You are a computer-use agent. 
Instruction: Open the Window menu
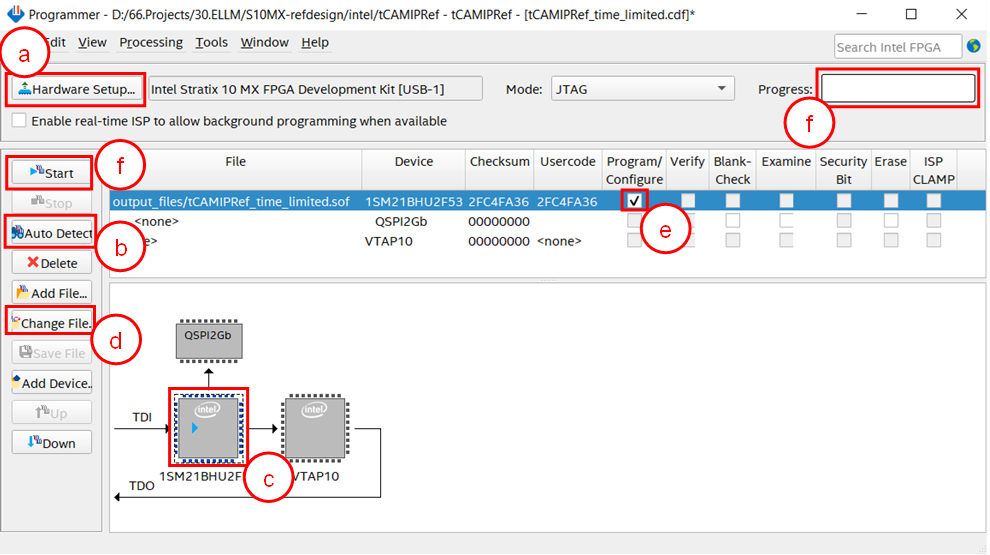[x=265, y=42]
